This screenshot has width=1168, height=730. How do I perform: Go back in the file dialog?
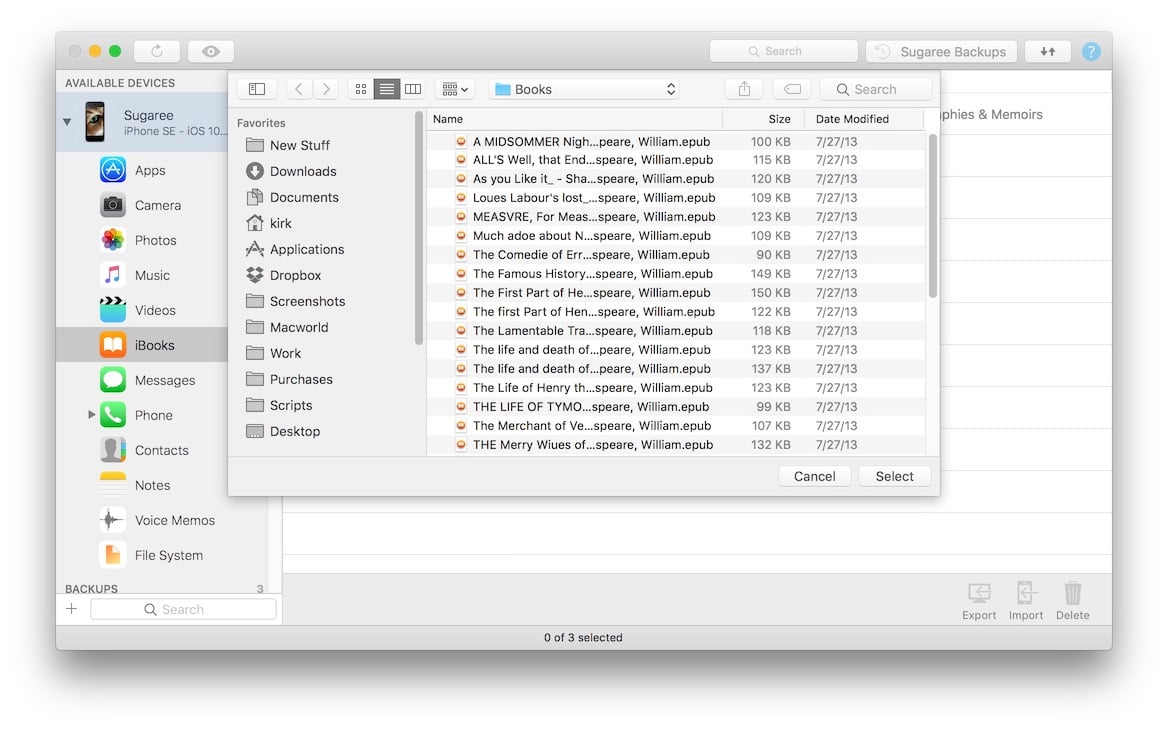(299, 89)
